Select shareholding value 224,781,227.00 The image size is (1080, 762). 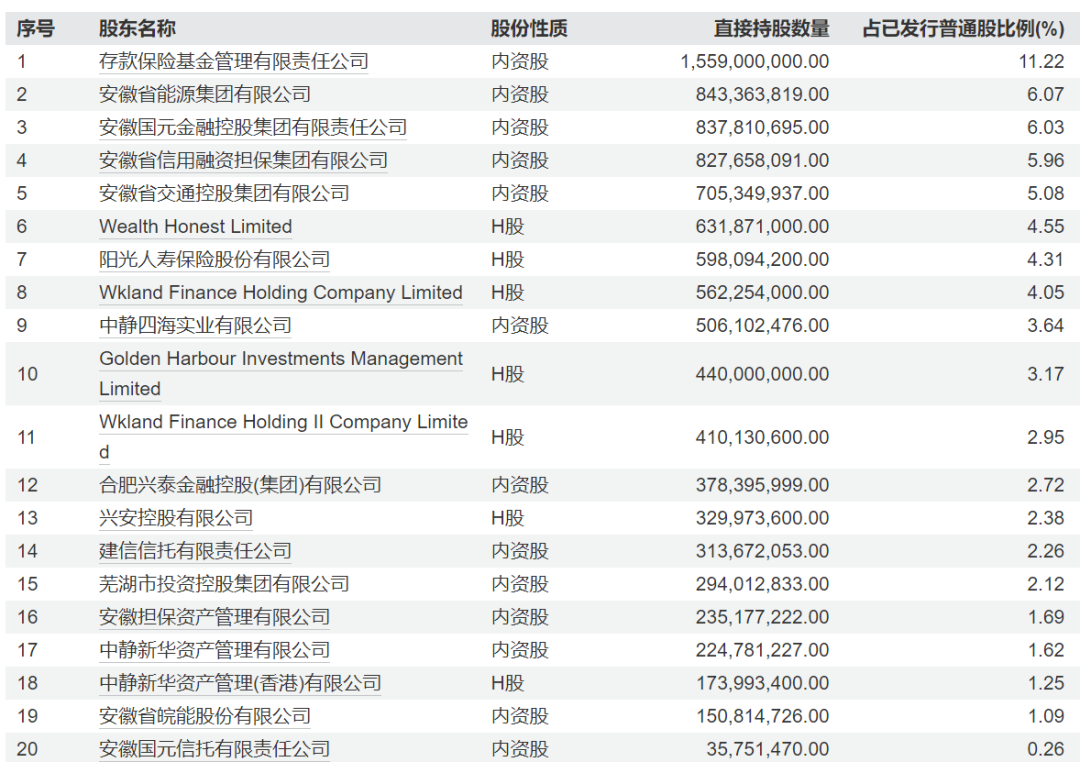(x=762, y=651)
